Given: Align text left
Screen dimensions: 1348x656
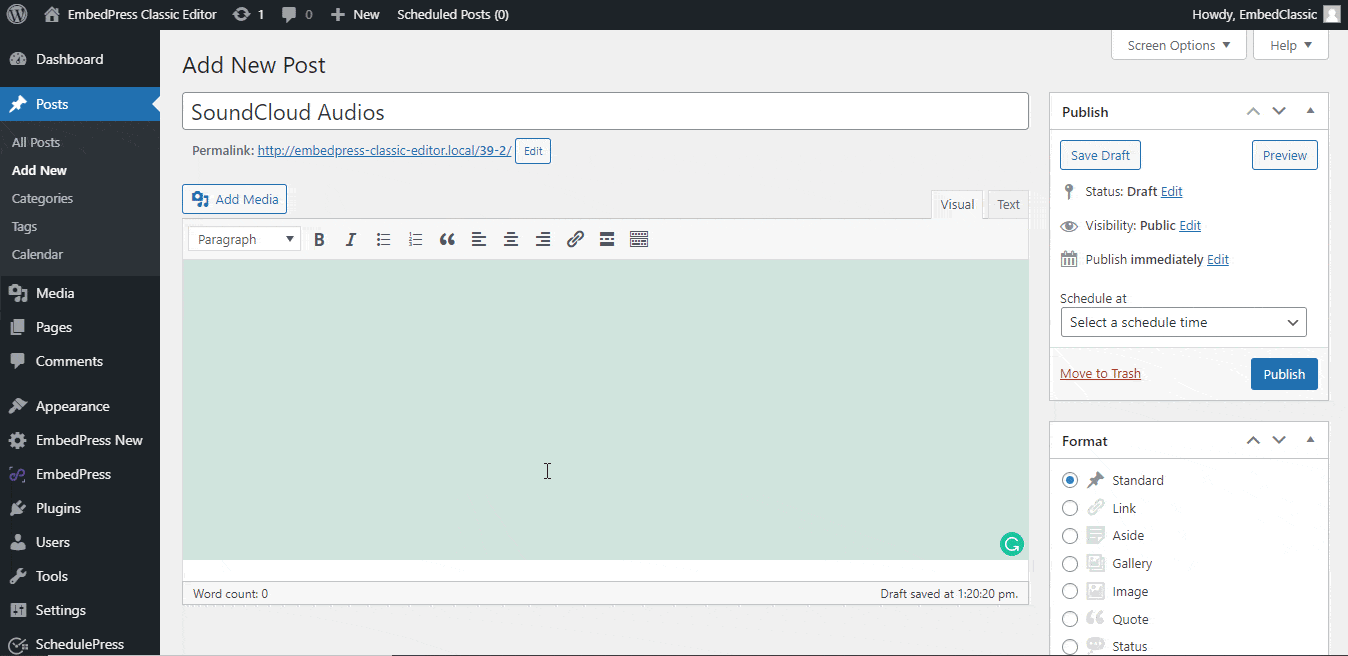Looking at the screenshot, I should click(479, 239).
